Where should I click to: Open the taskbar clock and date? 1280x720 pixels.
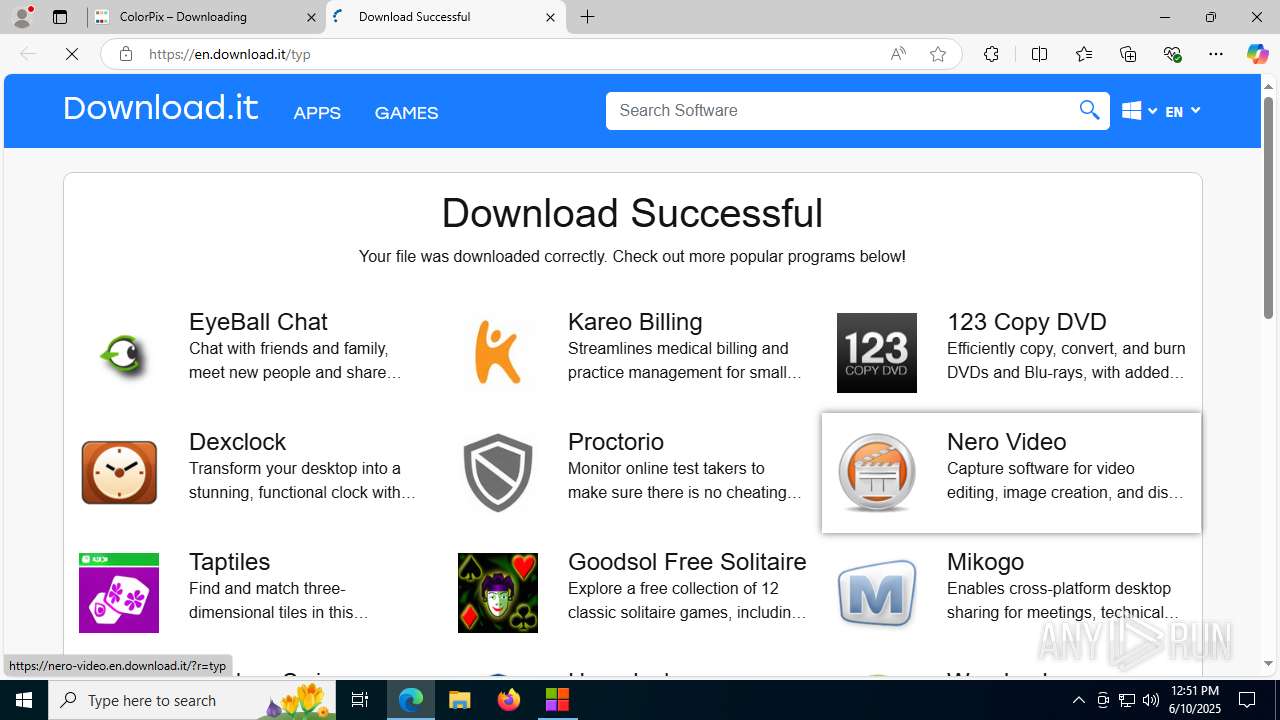tap(1194, 700)
